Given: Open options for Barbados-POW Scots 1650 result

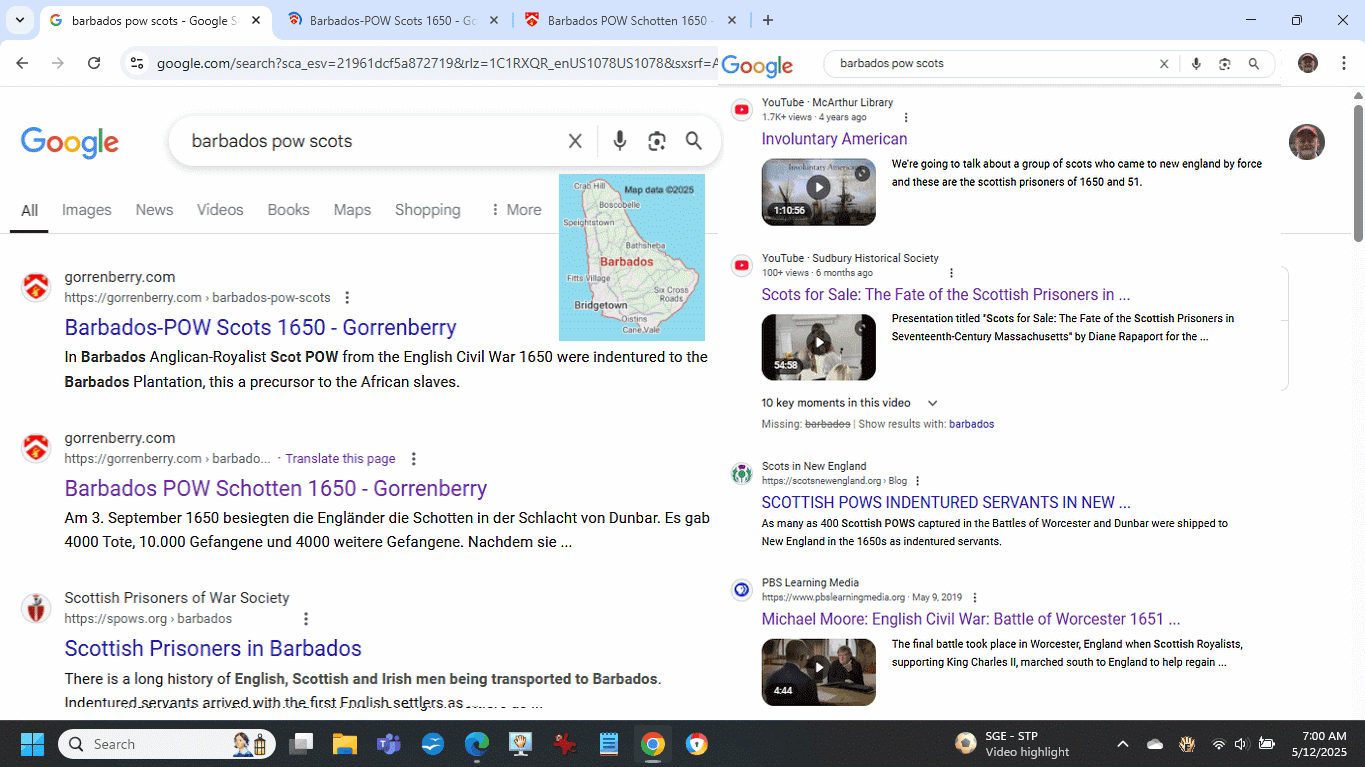Looking at the screenshot, I should 347,298.
